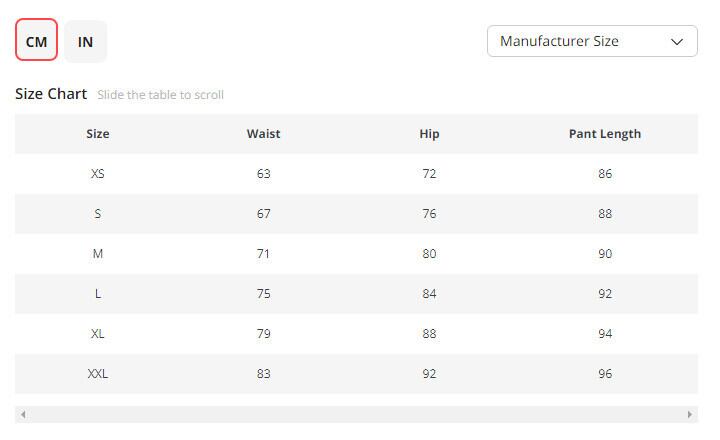Click the left scroll arrow under the table
720x440 pixels.
click(23, 414)
